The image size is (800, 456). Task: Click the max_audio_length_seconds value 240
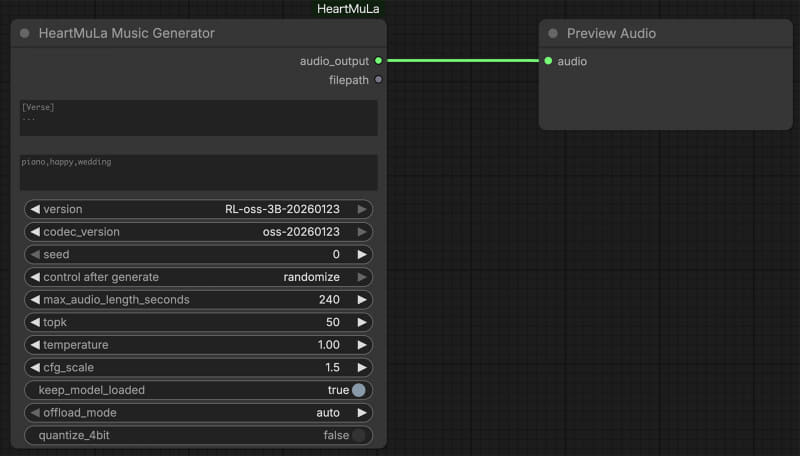[x=329, y=299]
